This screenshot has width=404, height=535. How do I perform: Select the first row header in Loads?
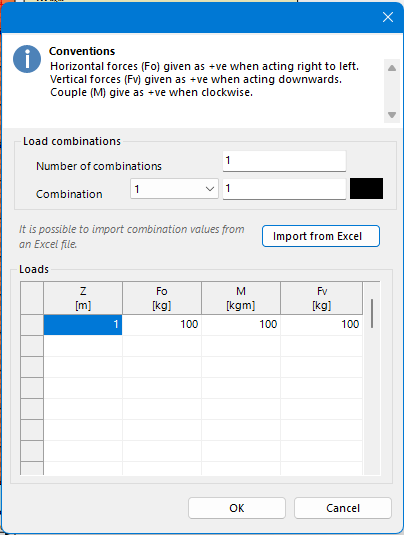(32, 324)
